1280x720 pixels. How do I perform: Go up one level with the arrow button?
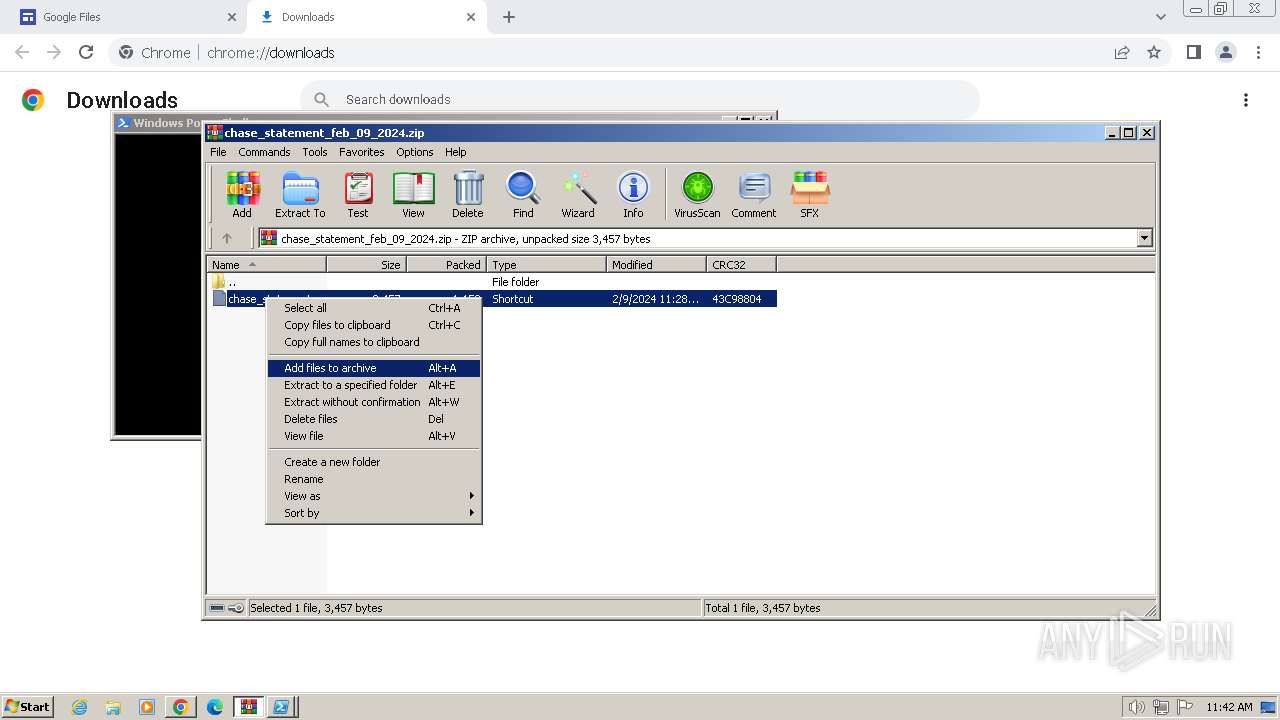[x=227, y=238]
